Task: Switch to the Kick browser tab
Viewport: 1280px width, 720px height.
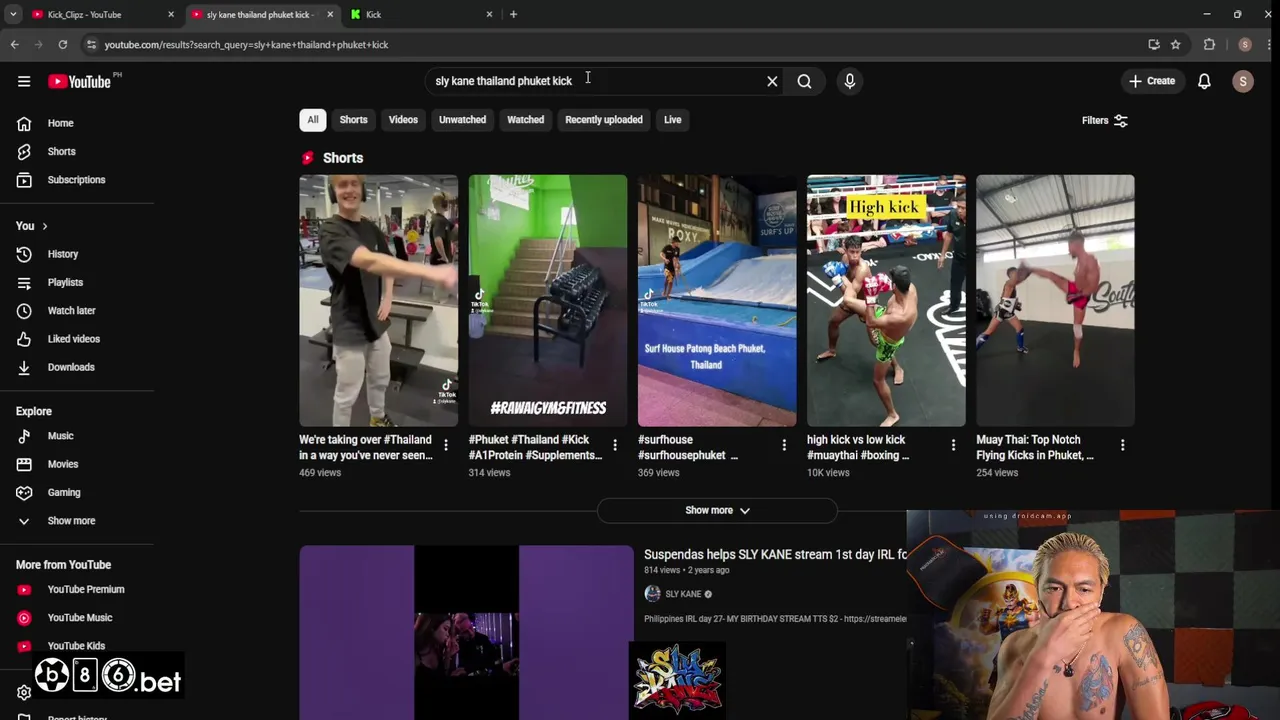Action: click(x=420, y=15)
